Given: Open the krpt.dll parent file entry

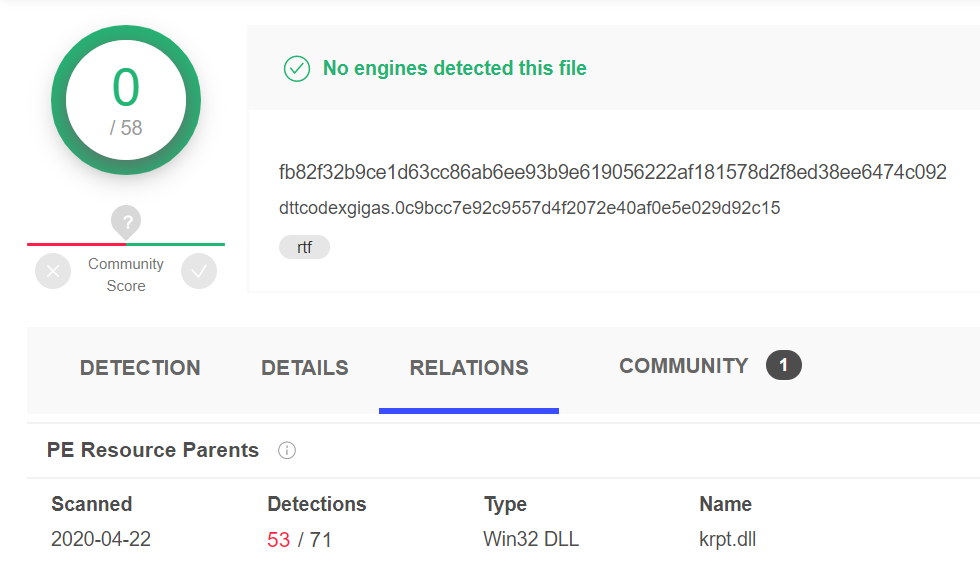Looking at the screenshot, I should [x=728, y=539].
